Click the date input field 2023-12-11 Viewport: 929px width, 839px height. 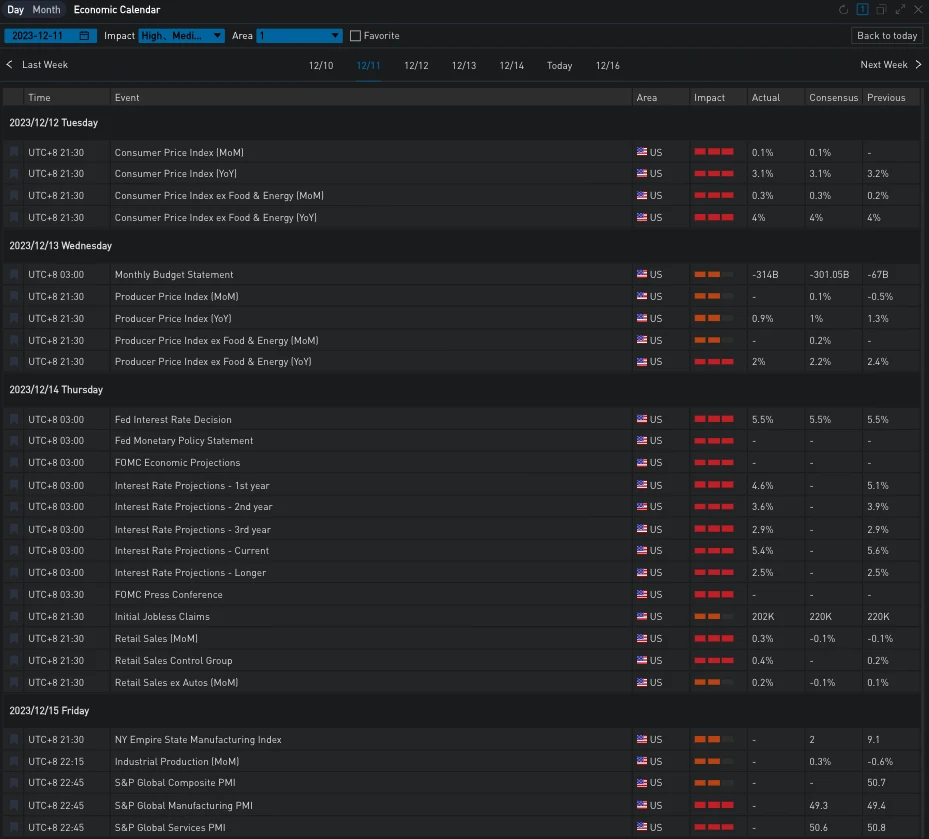pyautogui.click(x=40, y=36)
